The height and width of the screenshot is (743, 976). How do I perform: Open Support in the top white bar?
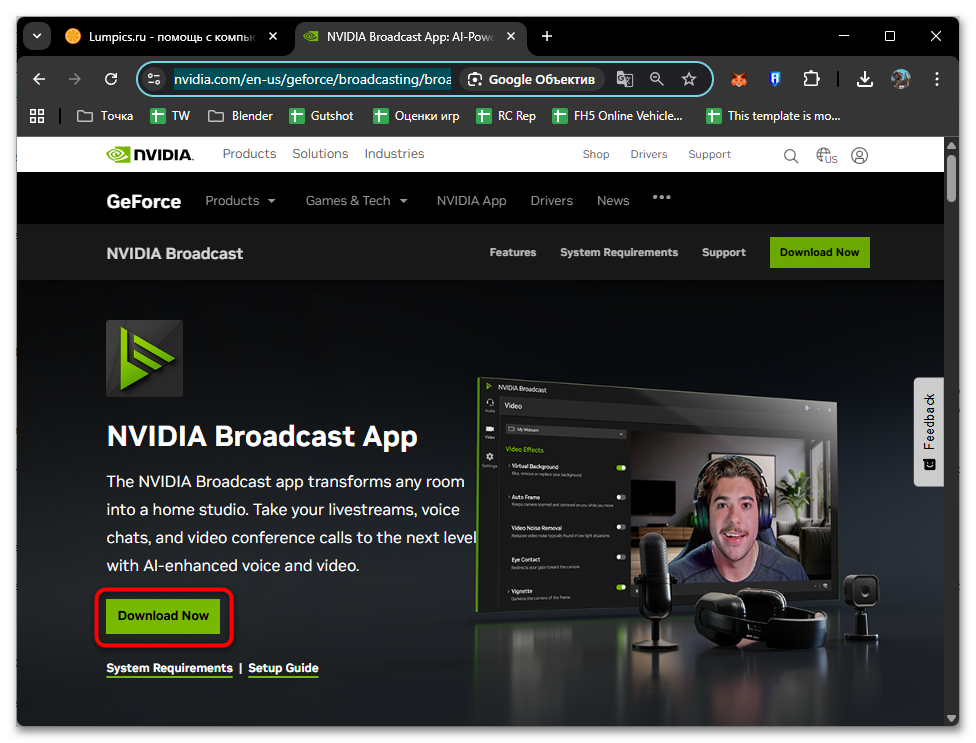709,154
